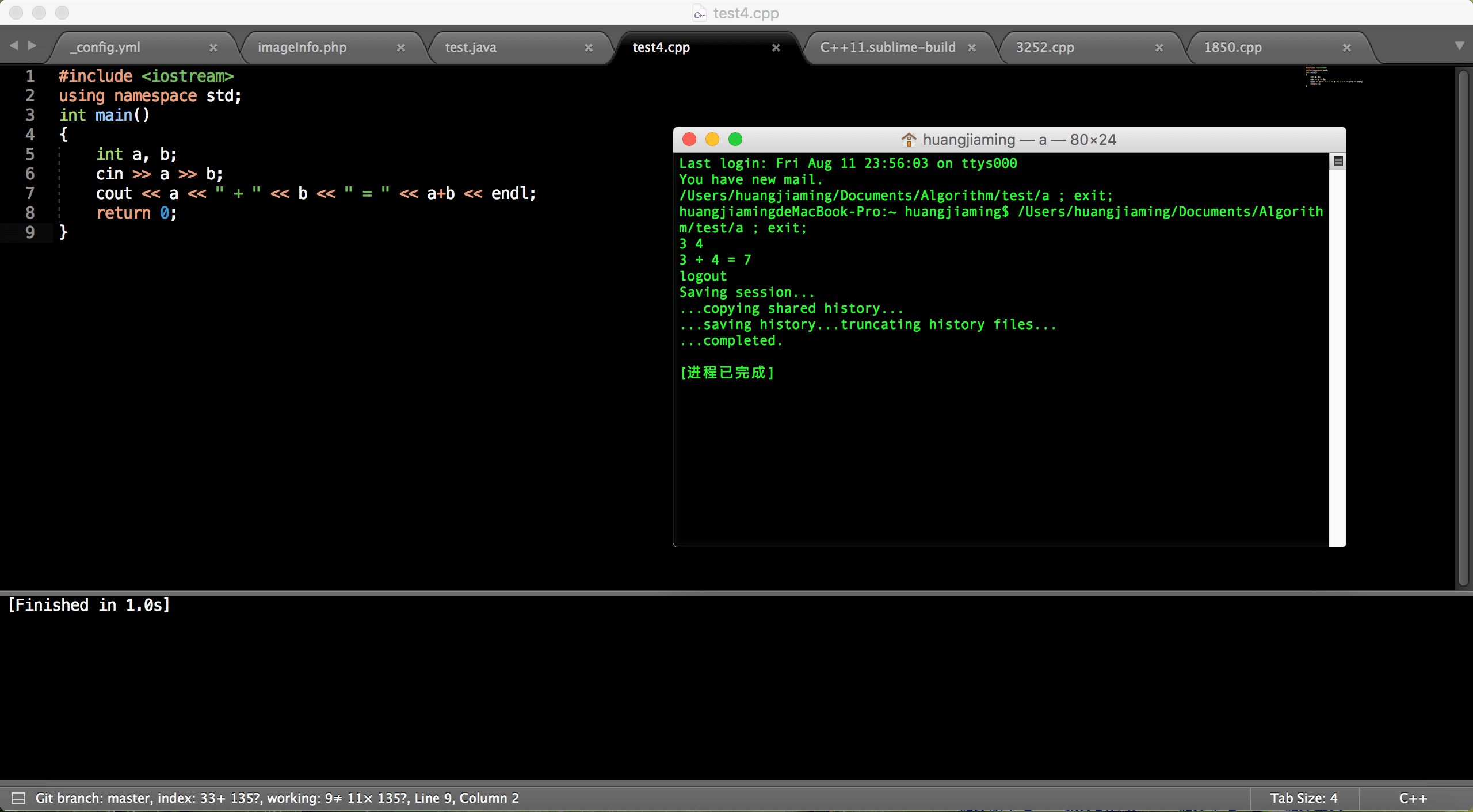
Task: Go to previous tab with left arrow
Action: pos(14,45)
